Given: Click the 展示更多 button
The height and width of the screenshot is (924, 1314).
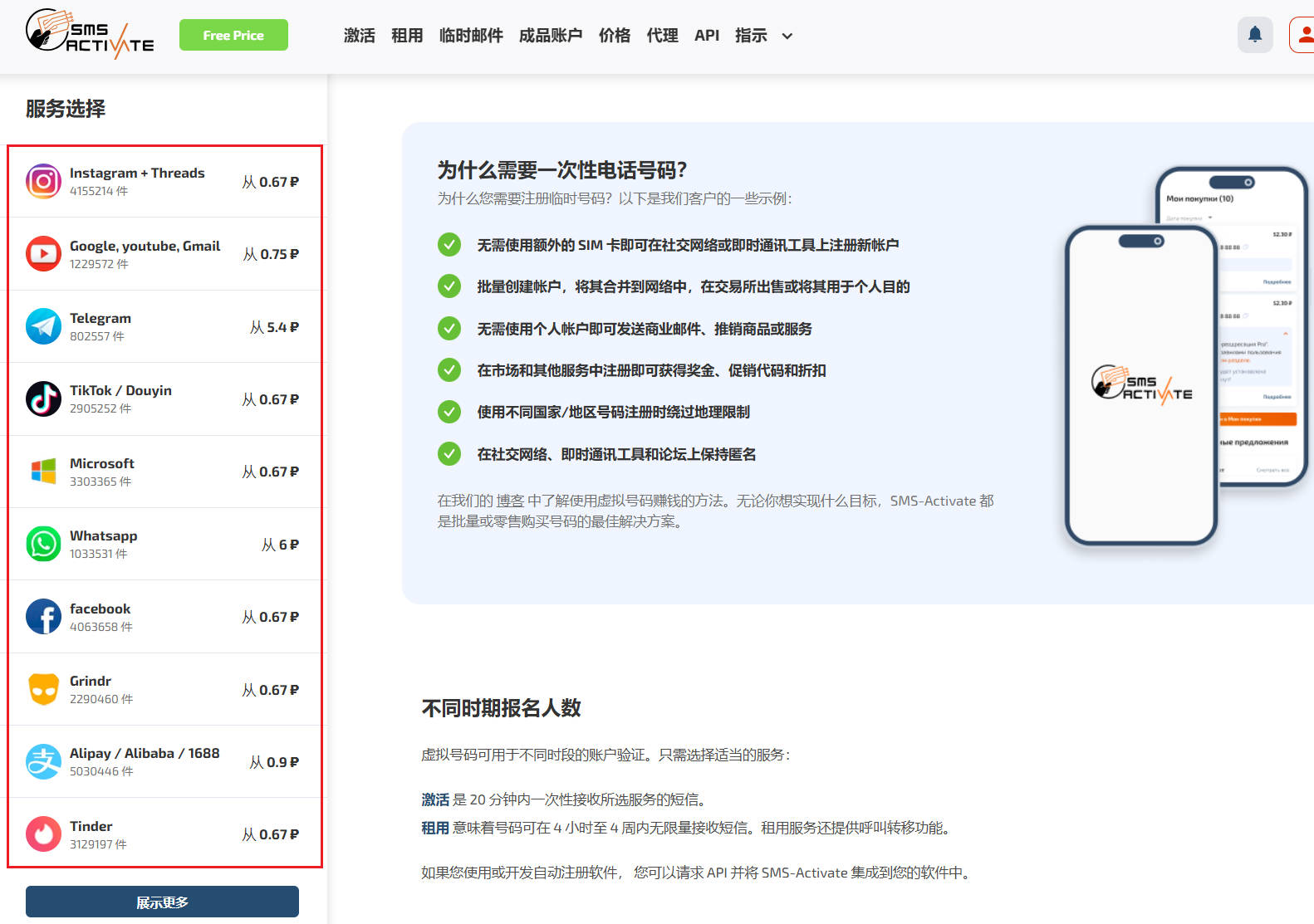Looking at the screenshot, I should [x=162, y=902].
